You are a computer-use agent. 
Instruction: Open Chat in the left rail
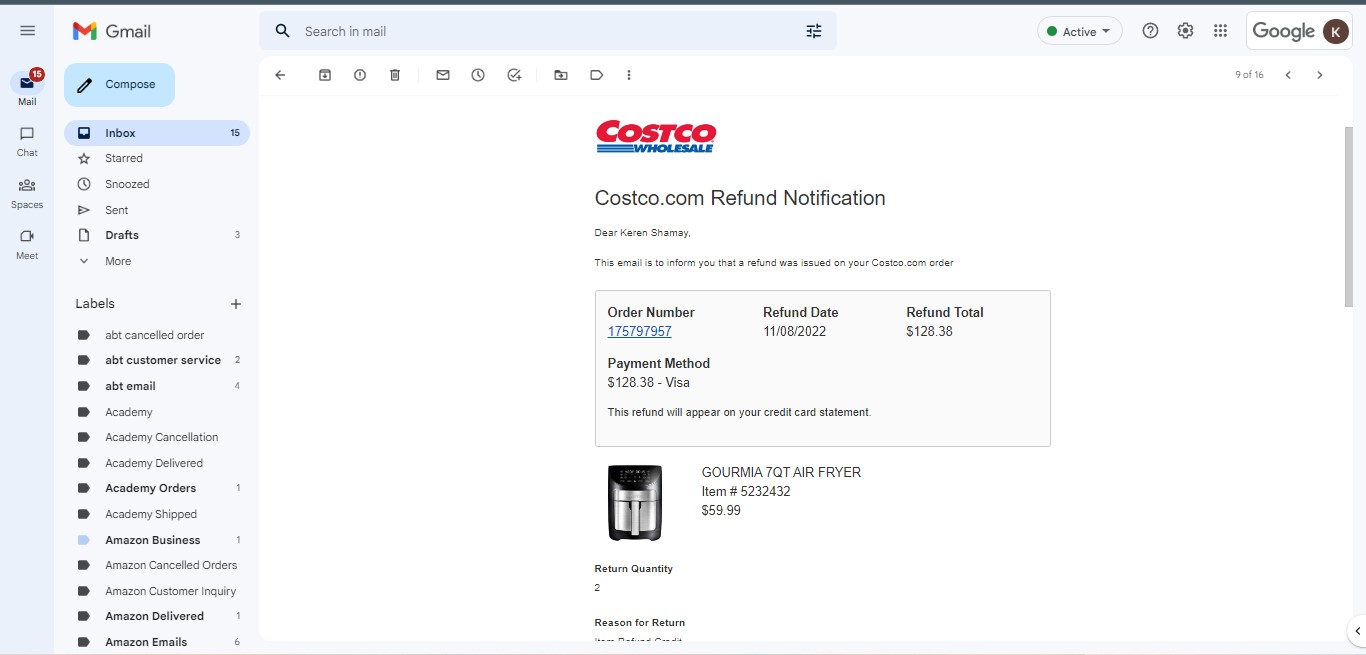tap(27, 141)
